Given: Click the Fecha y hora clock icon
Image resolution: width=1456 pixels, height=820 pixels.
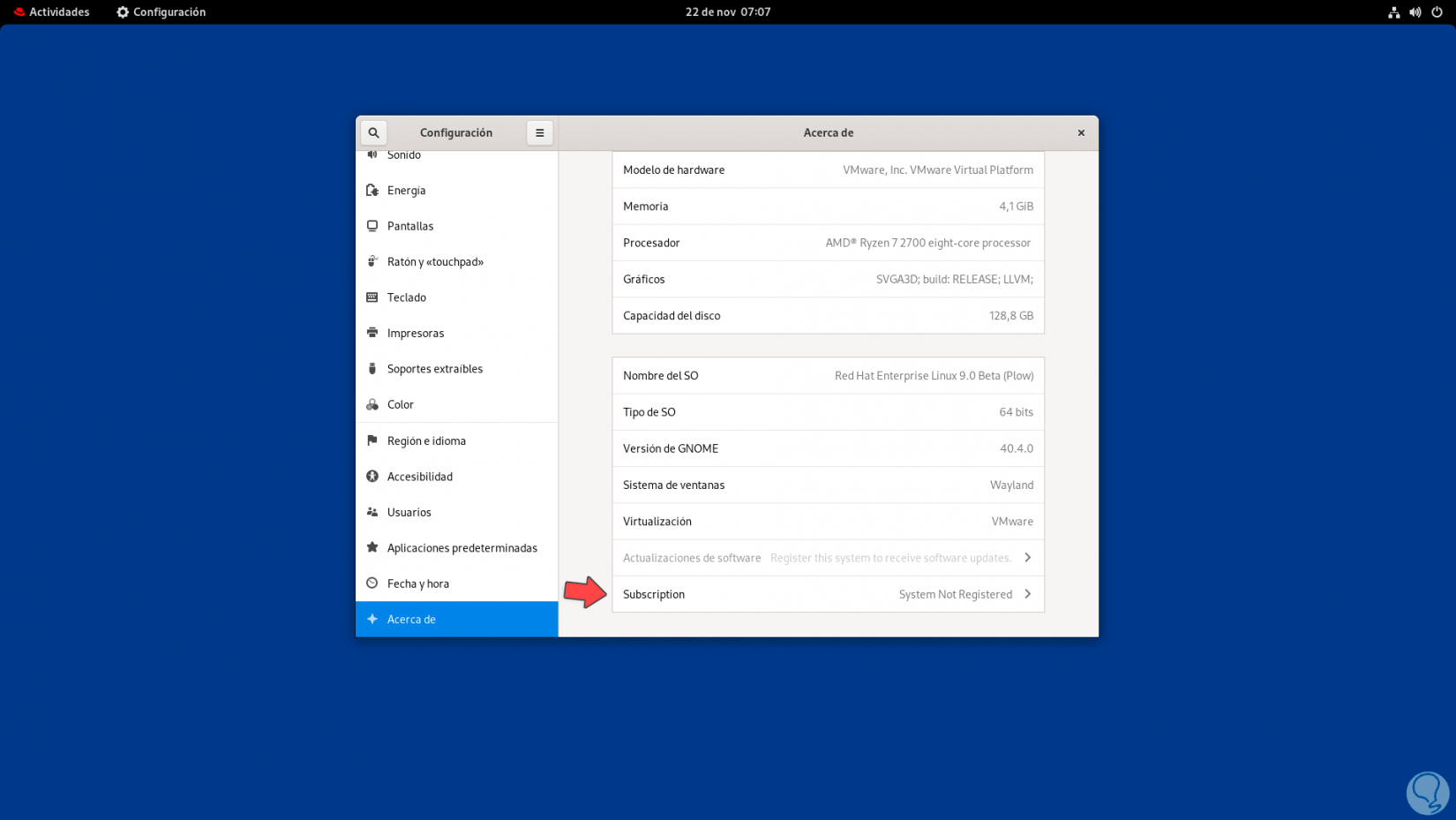Looking at the screenshot, I should (x=372, y=583).
